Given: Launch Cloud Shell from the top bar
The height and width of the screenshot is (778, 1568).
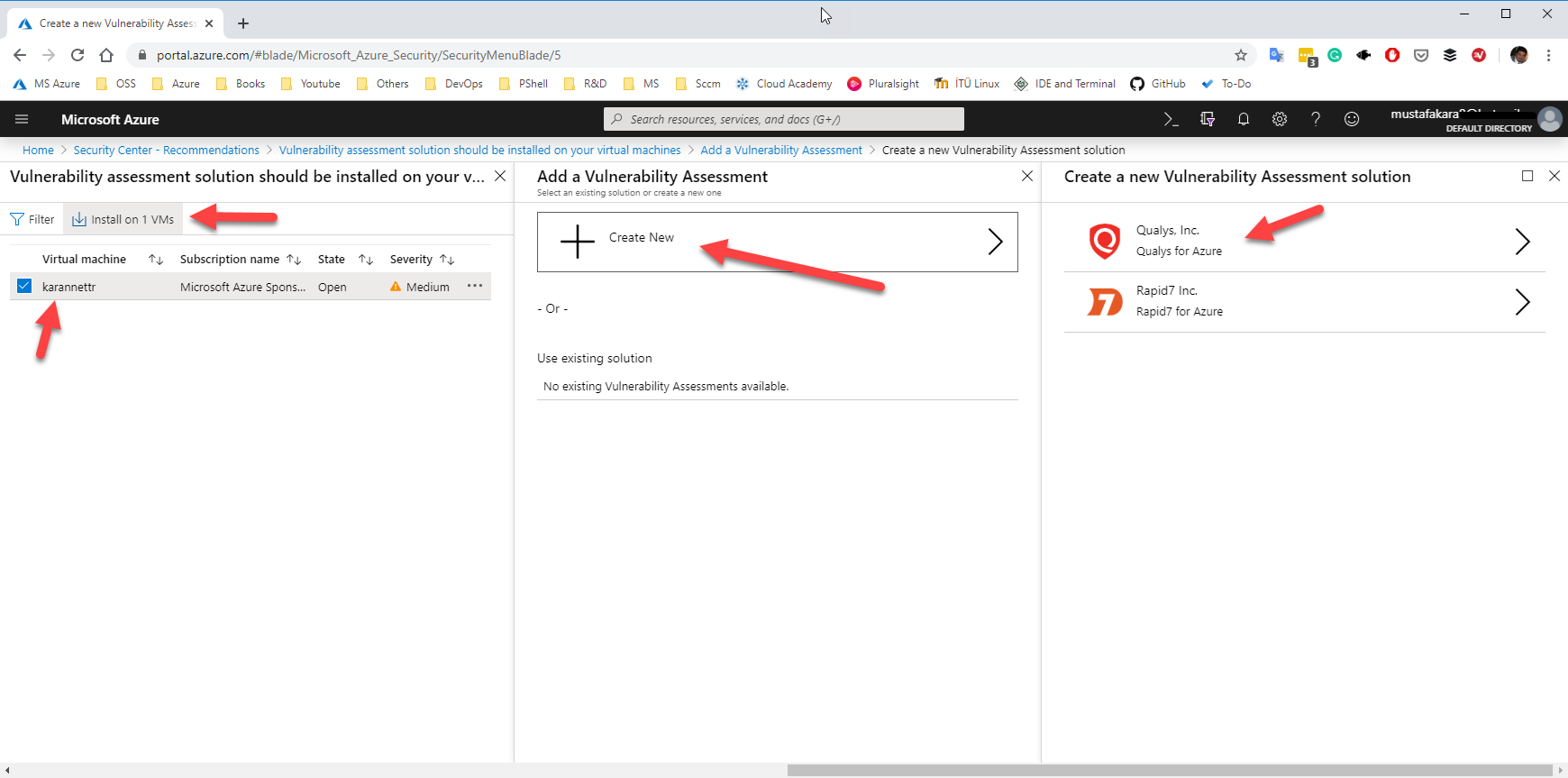Looking at the screenshot, I should [x=1171, y=119].
